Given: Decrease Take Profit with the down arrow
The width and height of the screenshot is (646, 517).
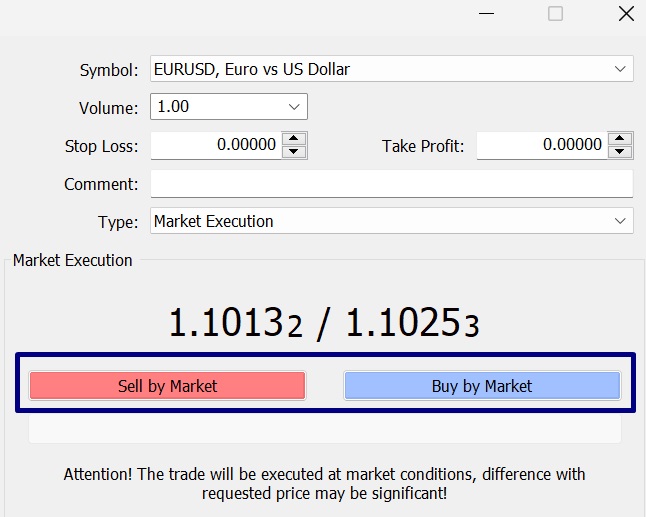Looking at the screenshot, I should [x=620, y=152].
